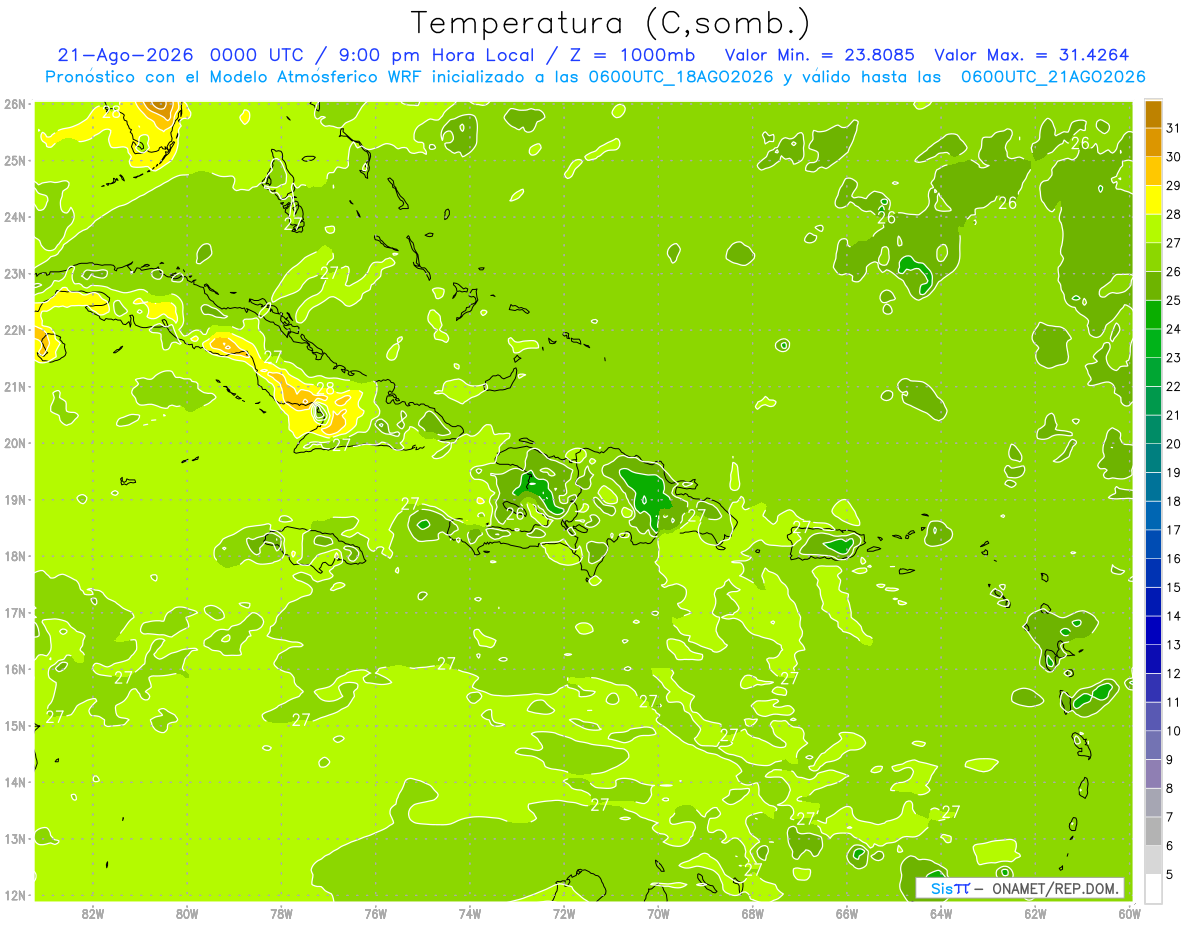Click the blue swatch between 15 and 16
This screenshot has width=1200, height=927.
pos(1153,572)
